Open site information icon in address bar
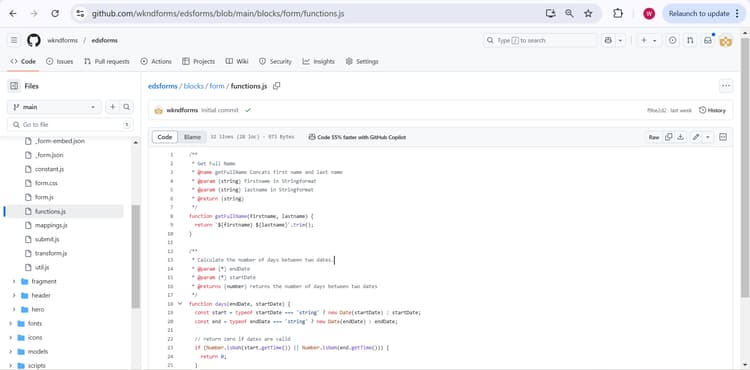 (80, 14)
